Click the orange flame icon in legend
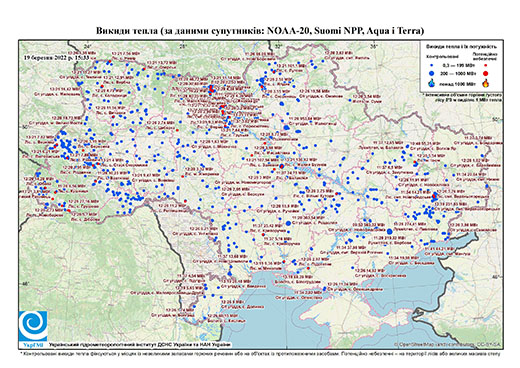The height and width of the screenshot is (368, 520). point(486,83)
